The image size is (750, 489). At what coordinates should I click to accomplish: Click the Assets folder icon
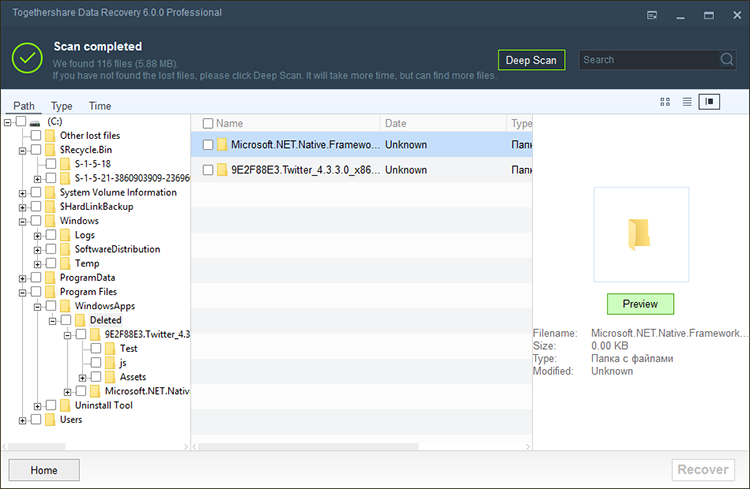coord(110,377)
